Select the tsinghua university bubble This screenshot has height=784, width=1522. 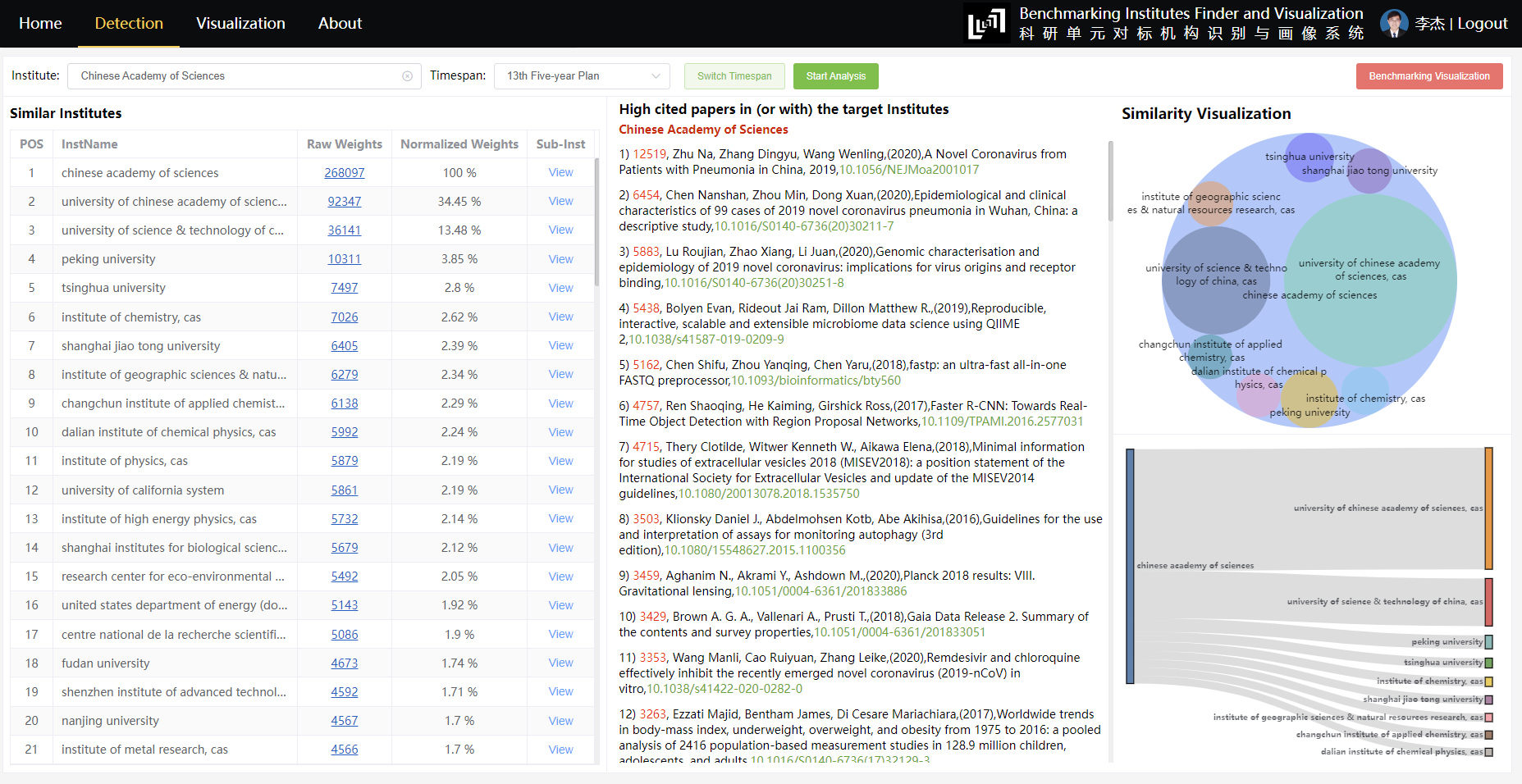1309,157
